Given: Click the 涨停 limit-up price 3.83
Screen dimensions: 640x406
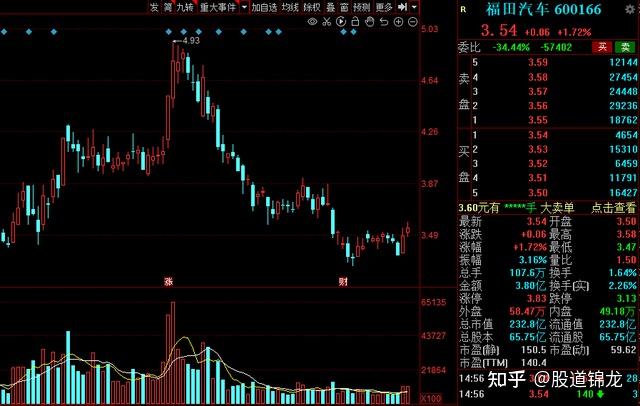Looking at the screenshot, I should tap(536, 298).
